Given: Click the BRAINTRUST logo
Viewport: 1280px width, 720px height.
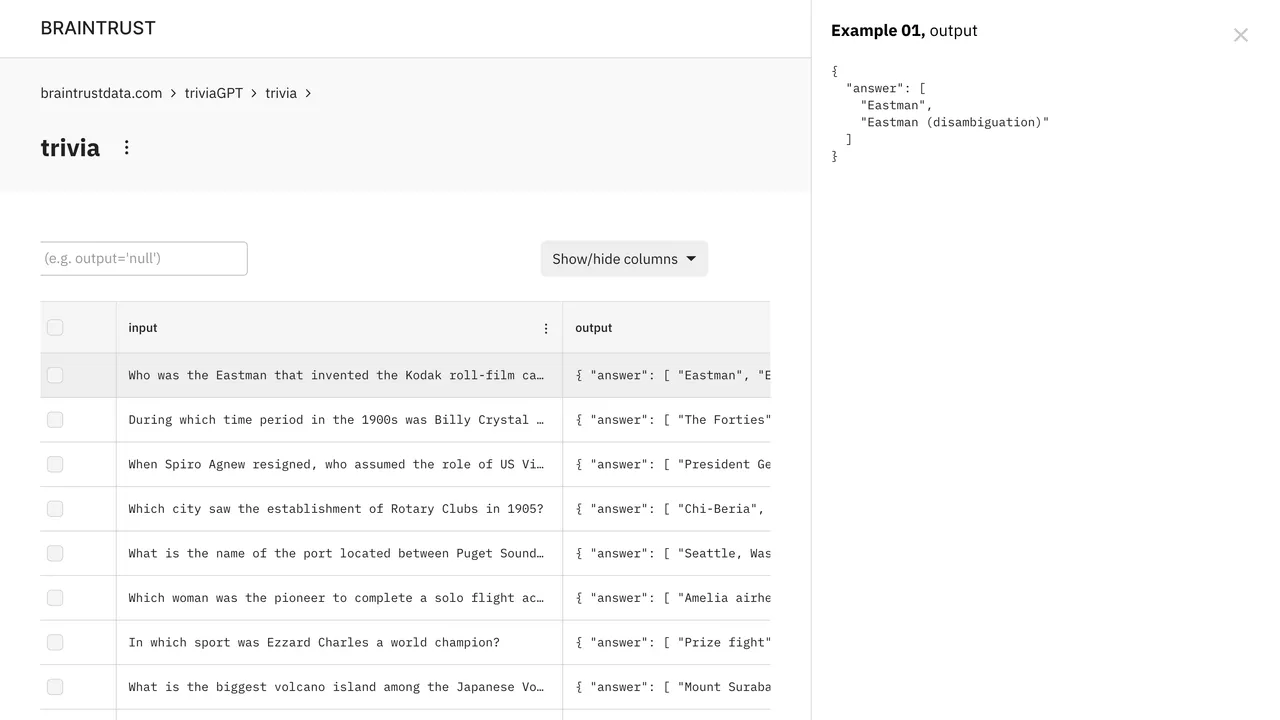Looking at the screenshot, I should pos(98,28).
